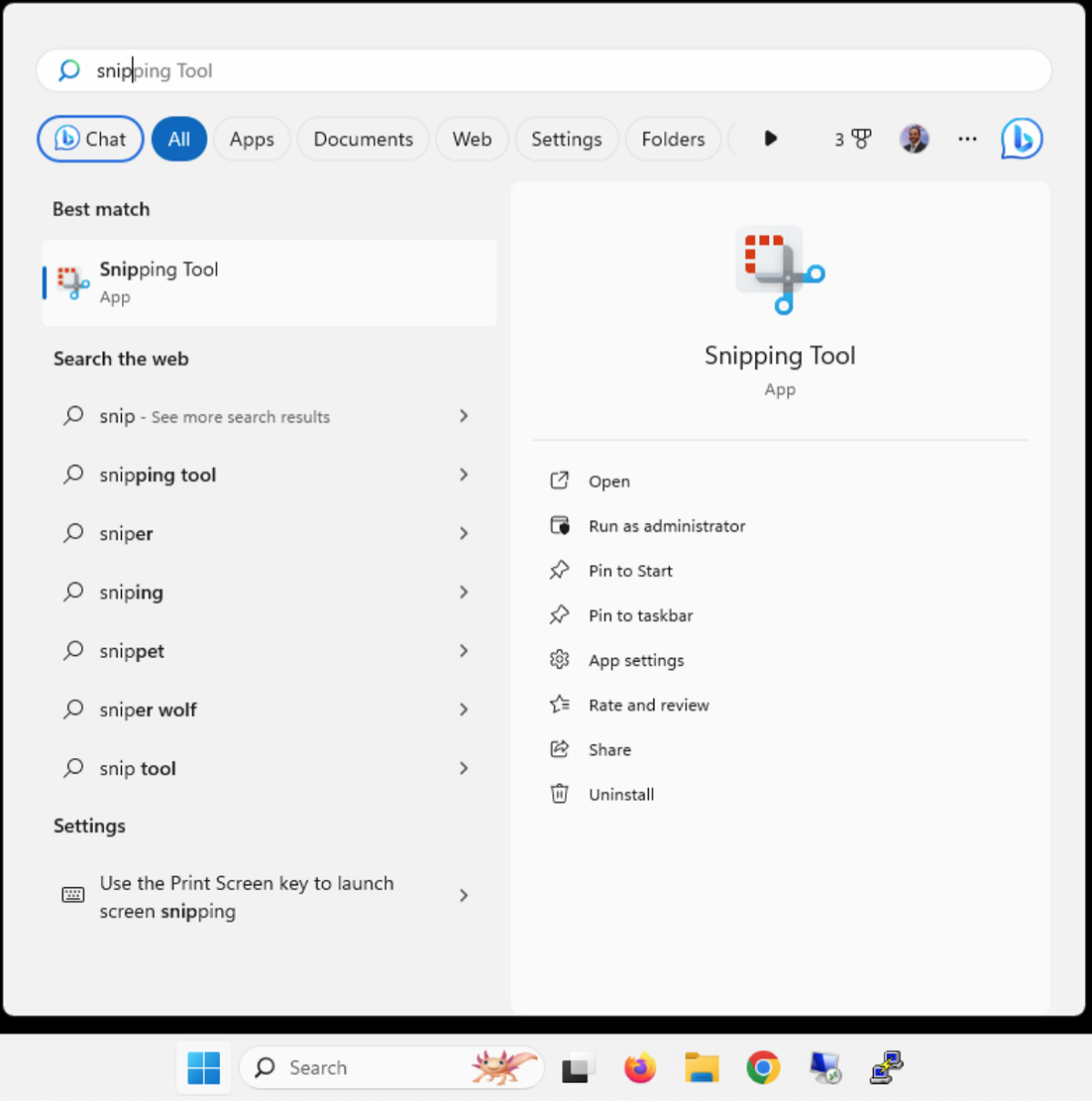Open File Explorer from the taskbar

pyautogui.click(x=701, y=1067)
